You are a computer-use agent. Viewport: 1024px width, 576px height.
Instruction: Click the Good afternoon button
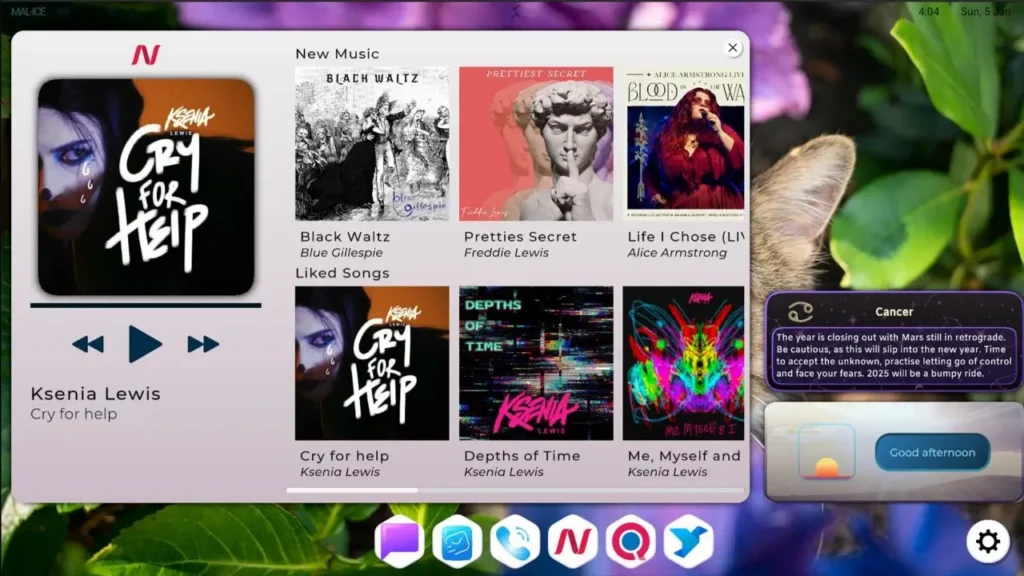point(932,453)
